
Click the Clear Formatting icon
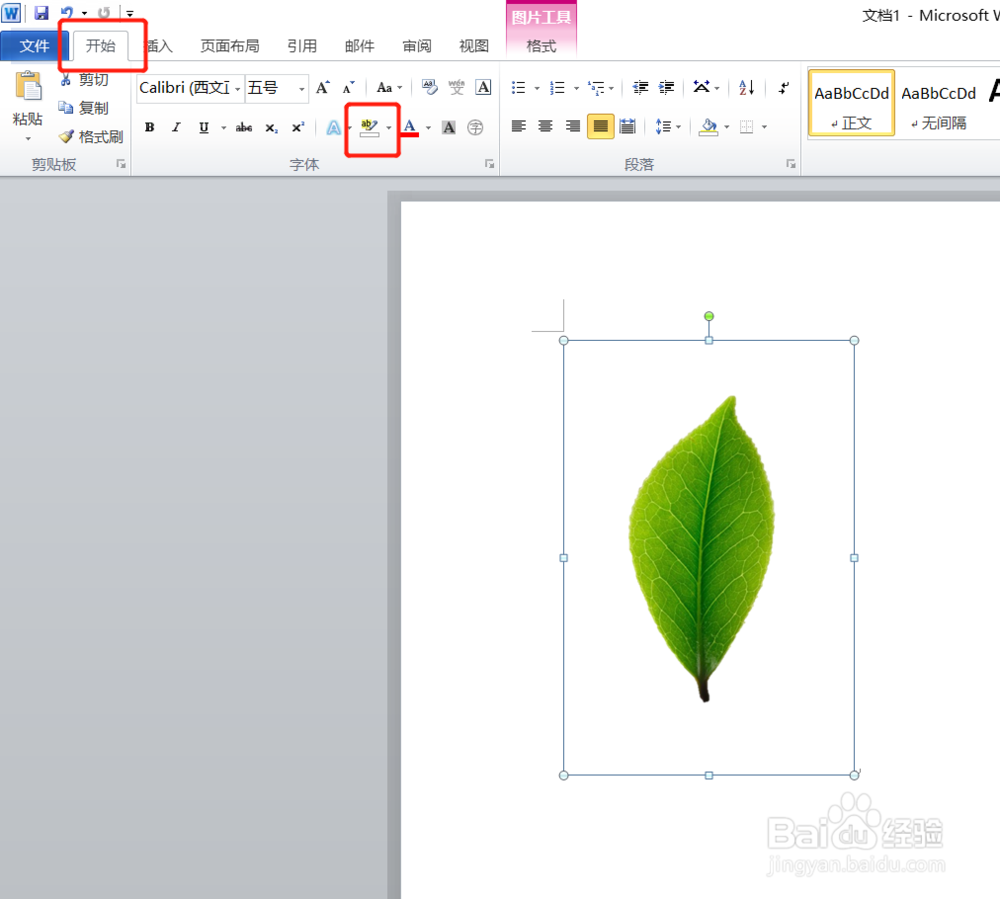pyautogui.click(x=429, y=87)
